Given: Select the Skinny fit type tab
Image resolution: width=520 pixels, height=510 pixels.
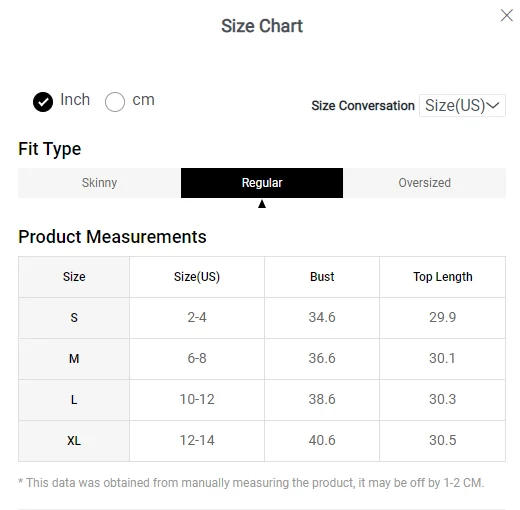Looking at the screenshot, I should [99, 183].
